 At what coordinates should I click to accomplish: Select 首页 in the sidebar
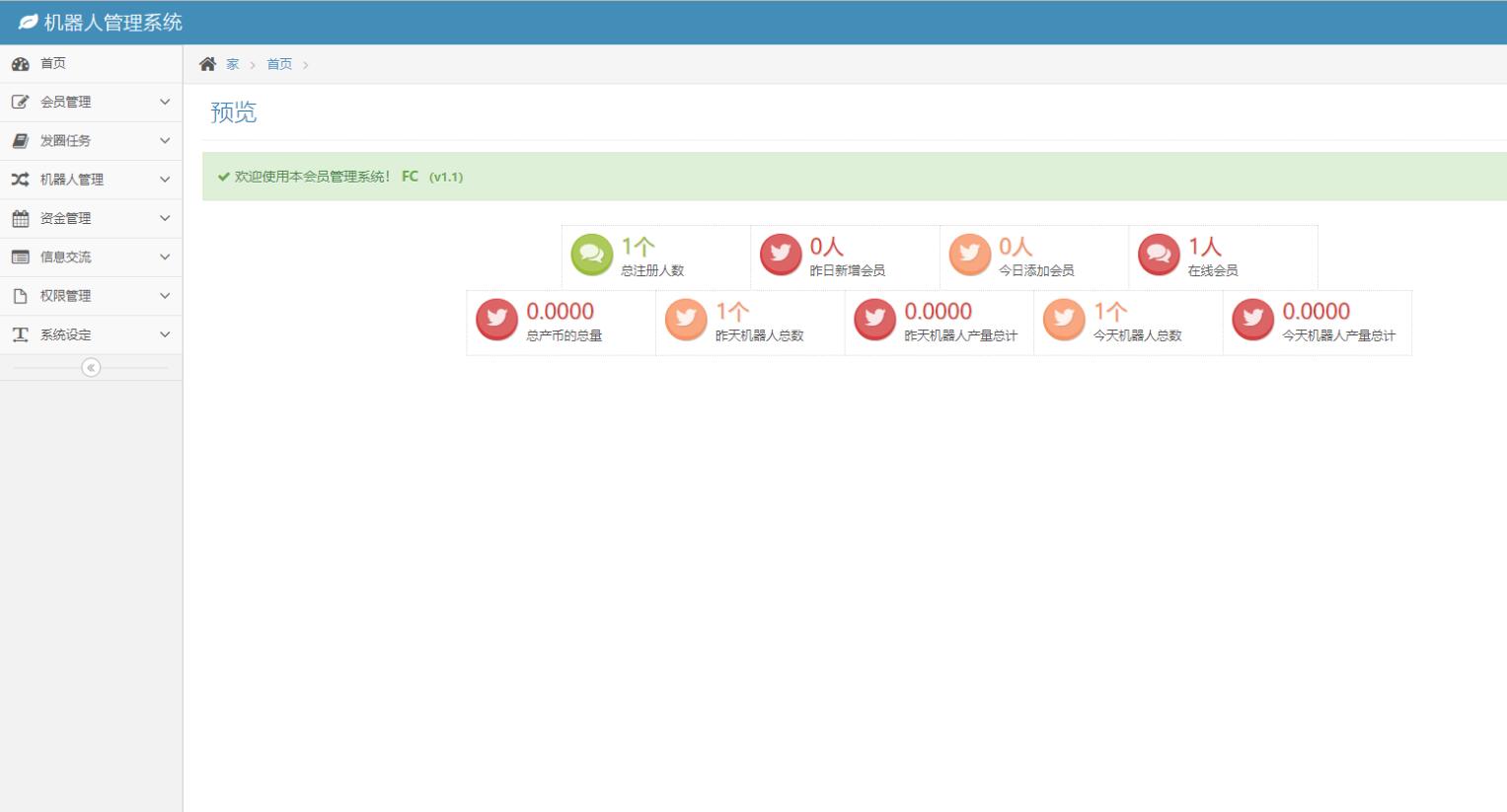52,63
